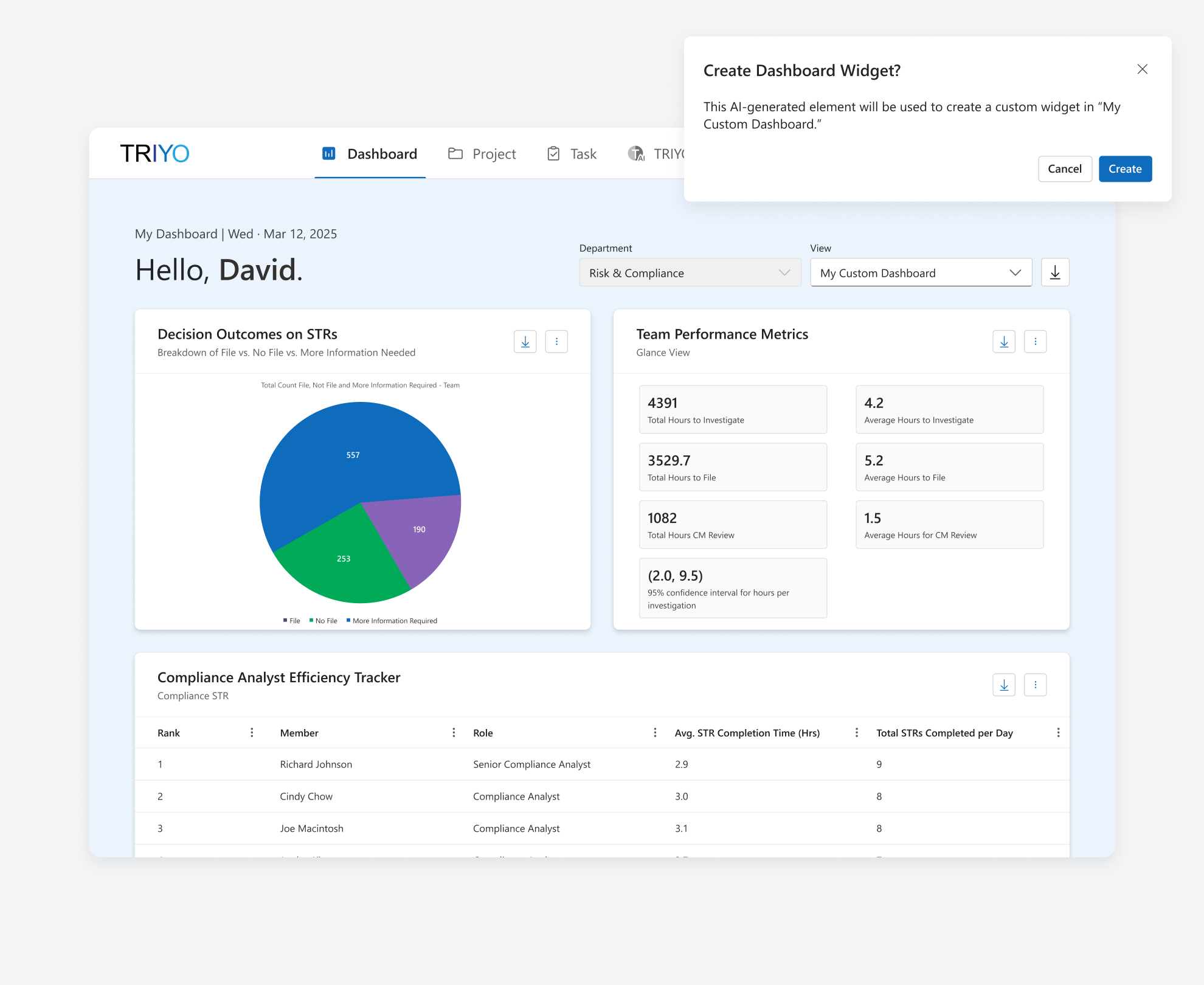1204x985 pixels.
Task: Download the Team Performance Metrics widget
Action: pyautogui.click(x=1004, y=341)
